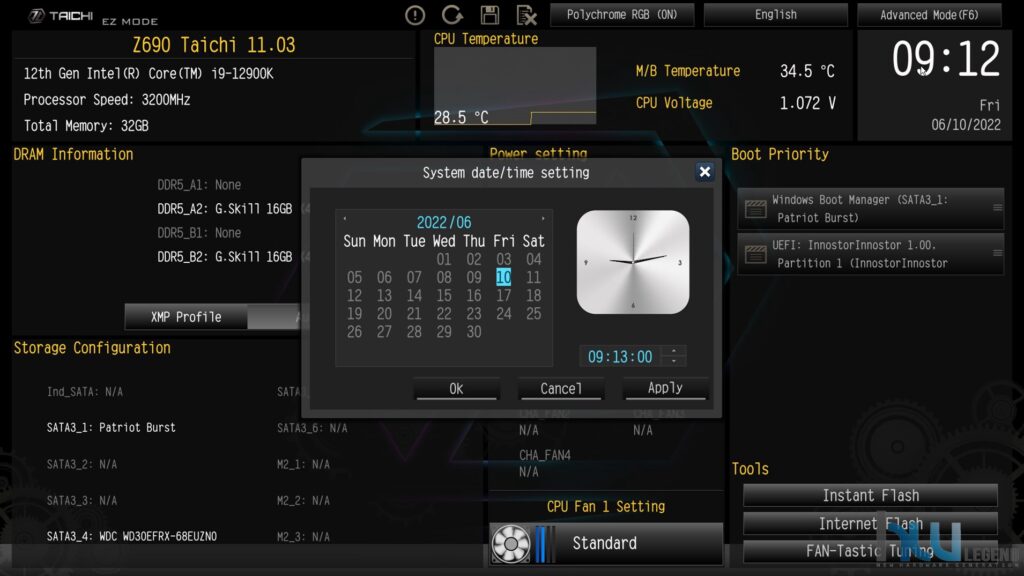Launch Instant Flash tool
The width and height of the screenshot is (1024, 576).
point(871,496)
